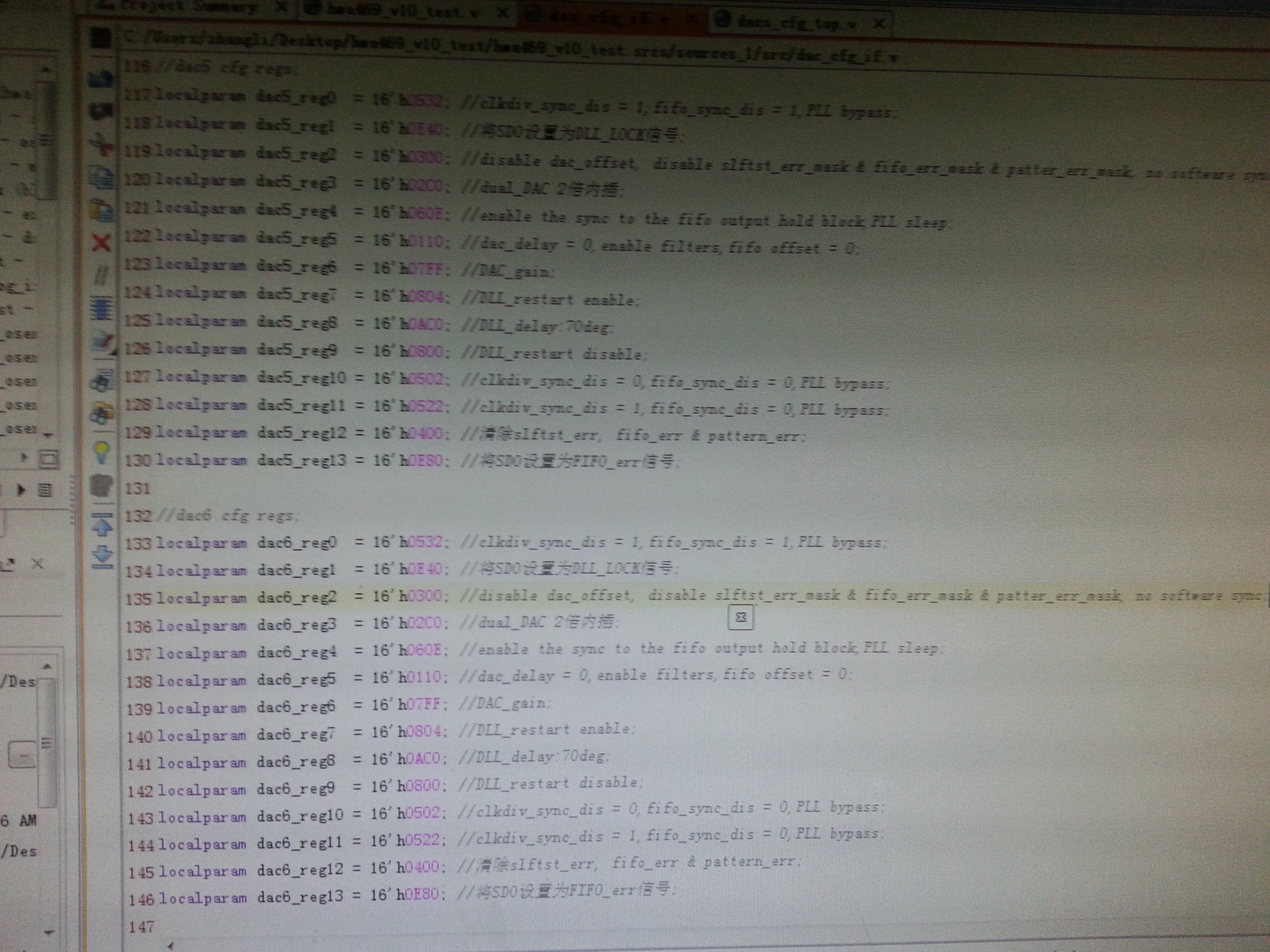Open Language Templates lightbulb icon

pyautogui.click(x=102, y=452)
